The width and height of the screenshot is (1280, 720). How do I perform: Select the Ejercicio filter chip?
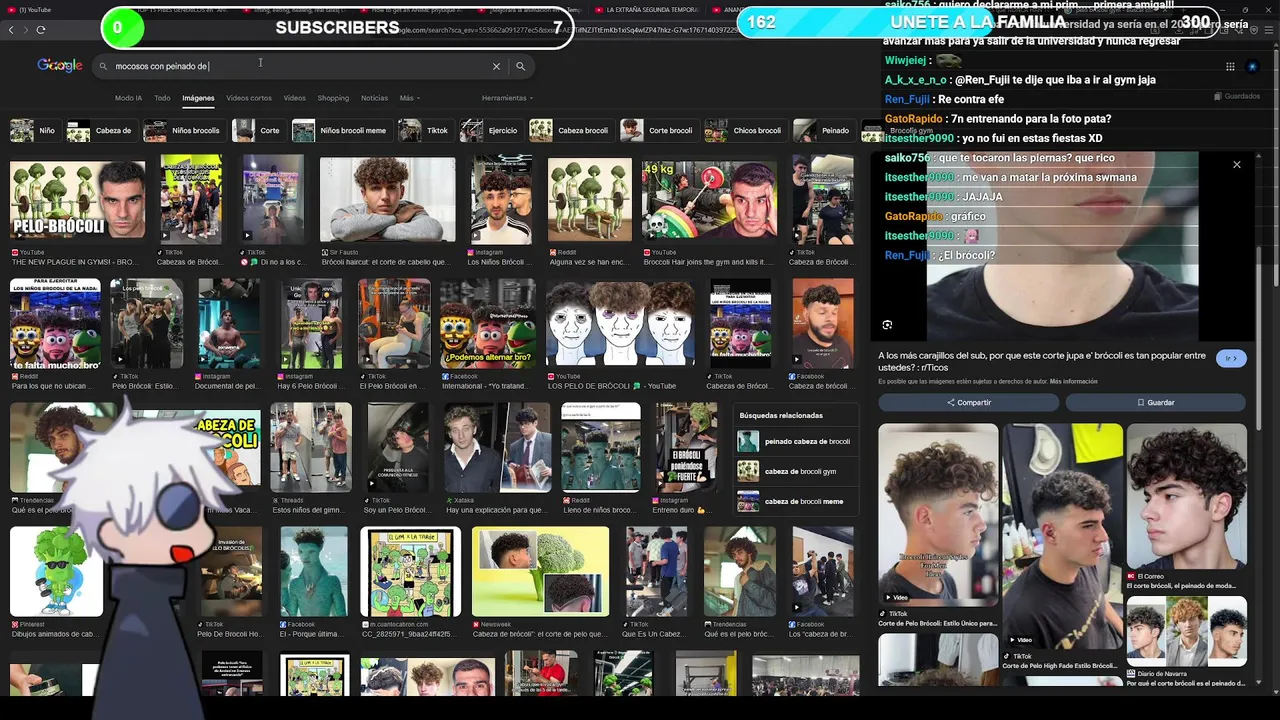tap(491, 131)
